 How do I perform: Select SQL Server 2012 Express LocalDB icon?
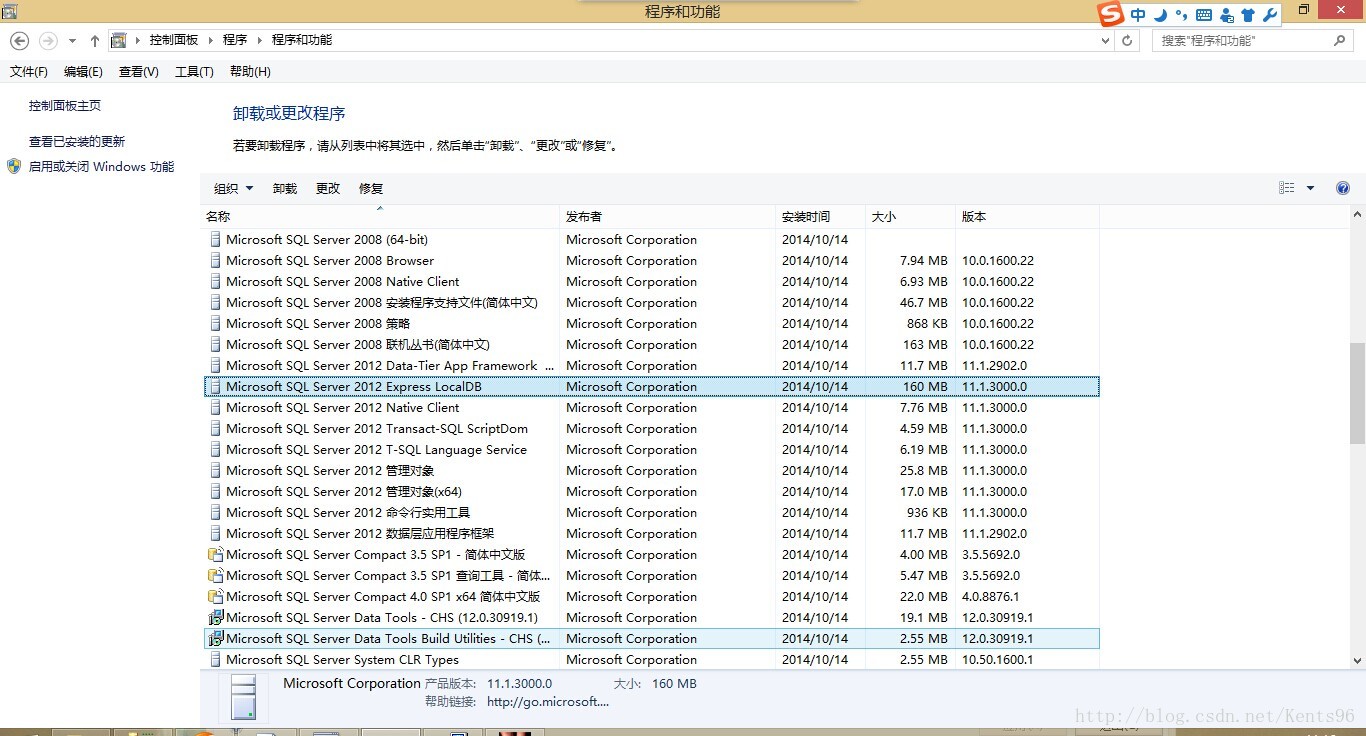(x=215, y=387)
